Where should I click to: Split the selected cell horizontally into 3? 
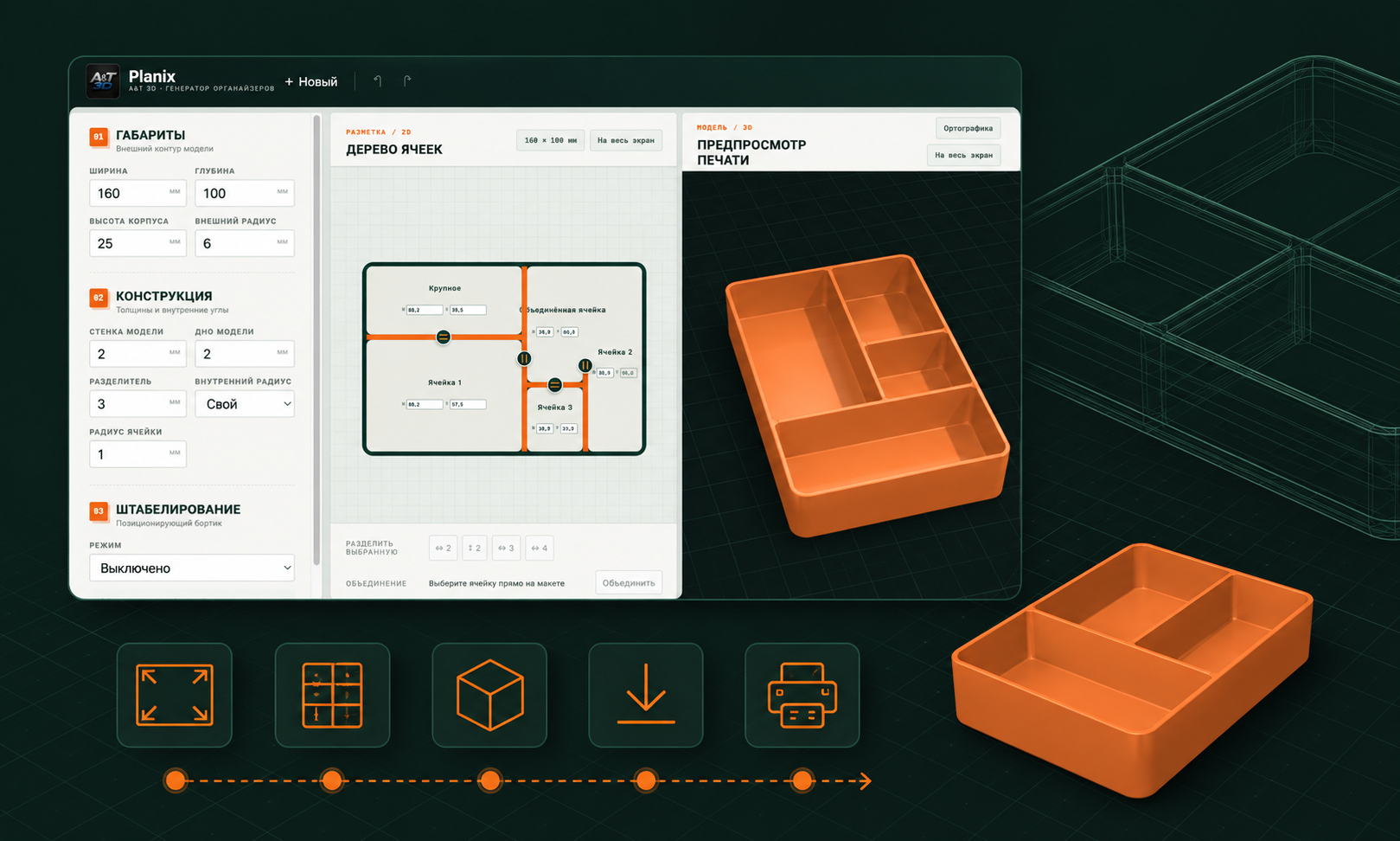coord(507,548)
